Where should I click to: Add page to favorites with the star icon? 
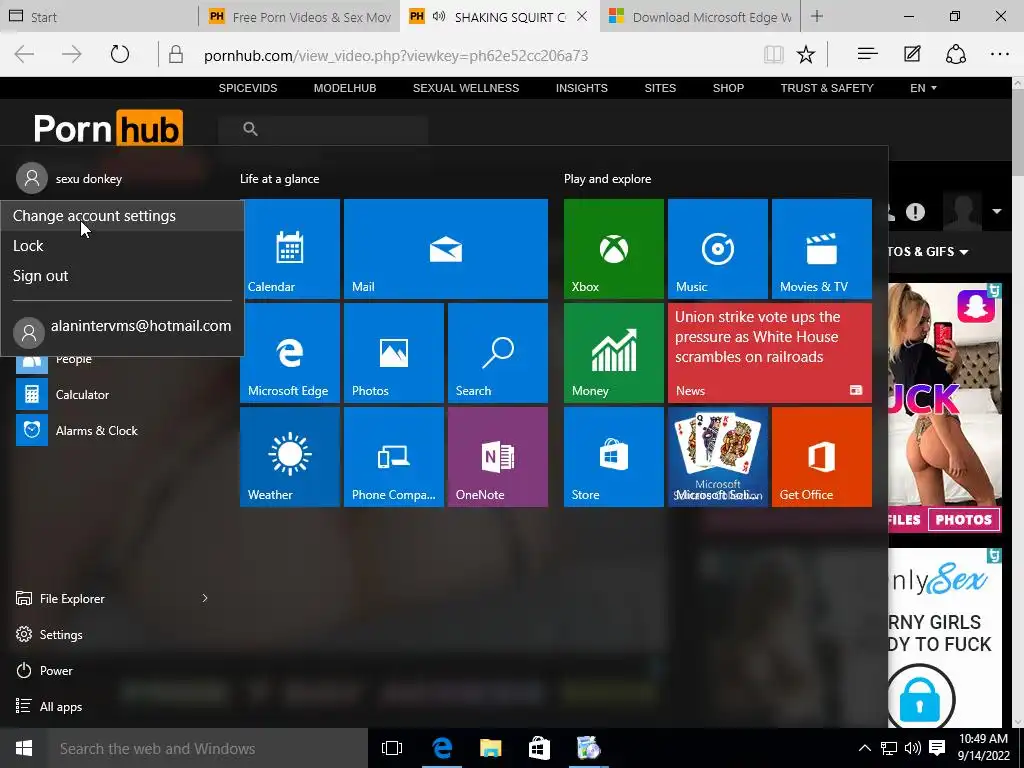pyautogui.click(x=806, y=54)
